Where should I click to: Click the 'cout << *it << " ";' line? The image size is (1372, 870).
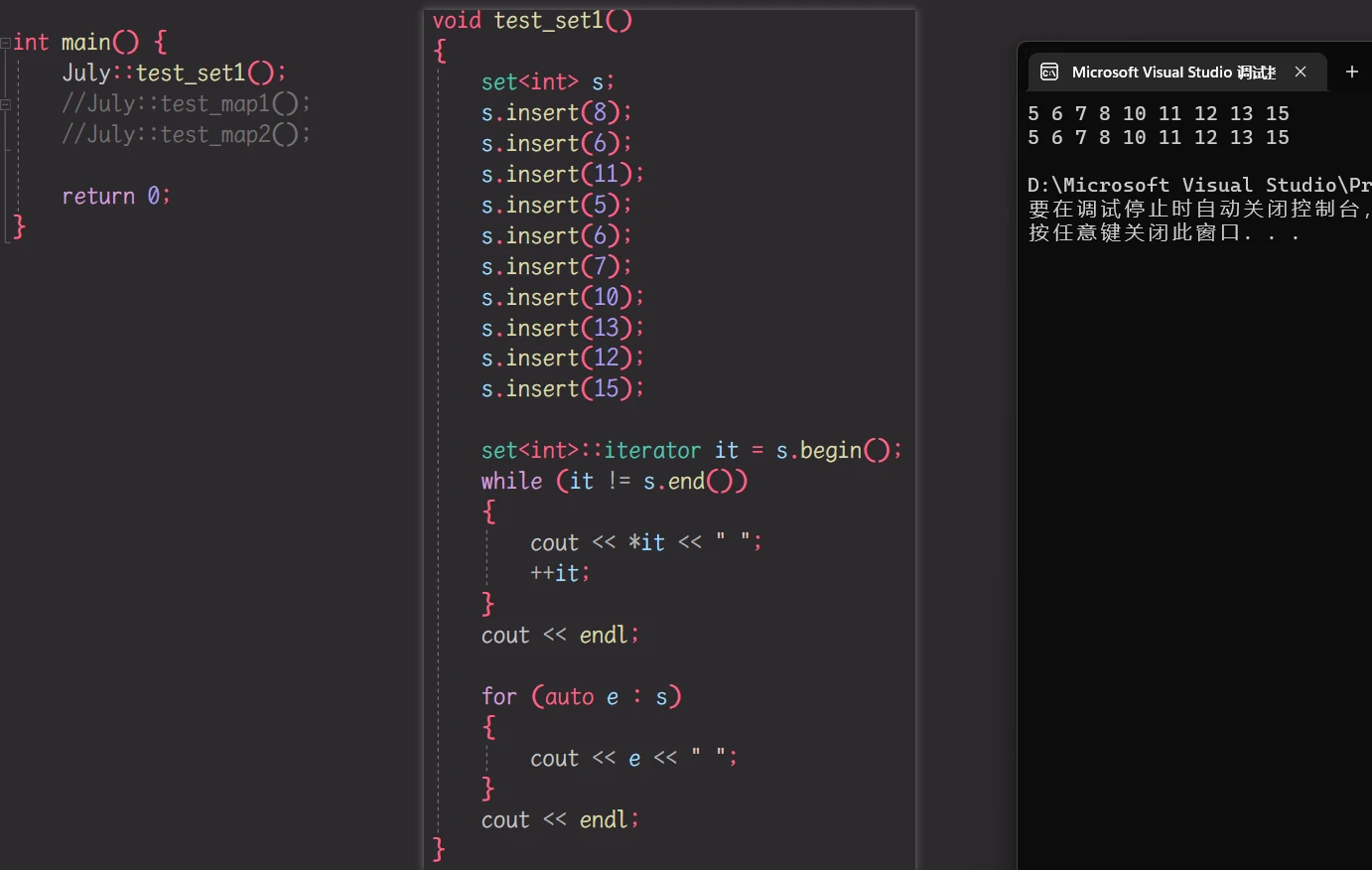(646, 543)
